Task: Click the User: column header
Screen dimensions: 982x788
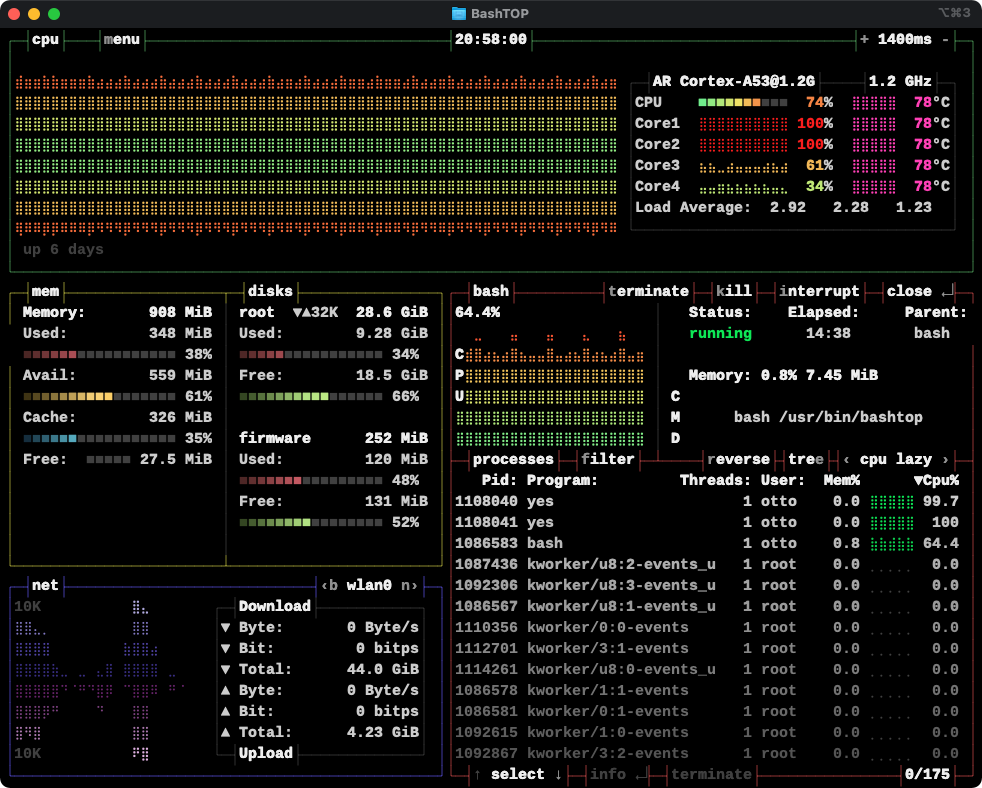Action: (783, 480)
